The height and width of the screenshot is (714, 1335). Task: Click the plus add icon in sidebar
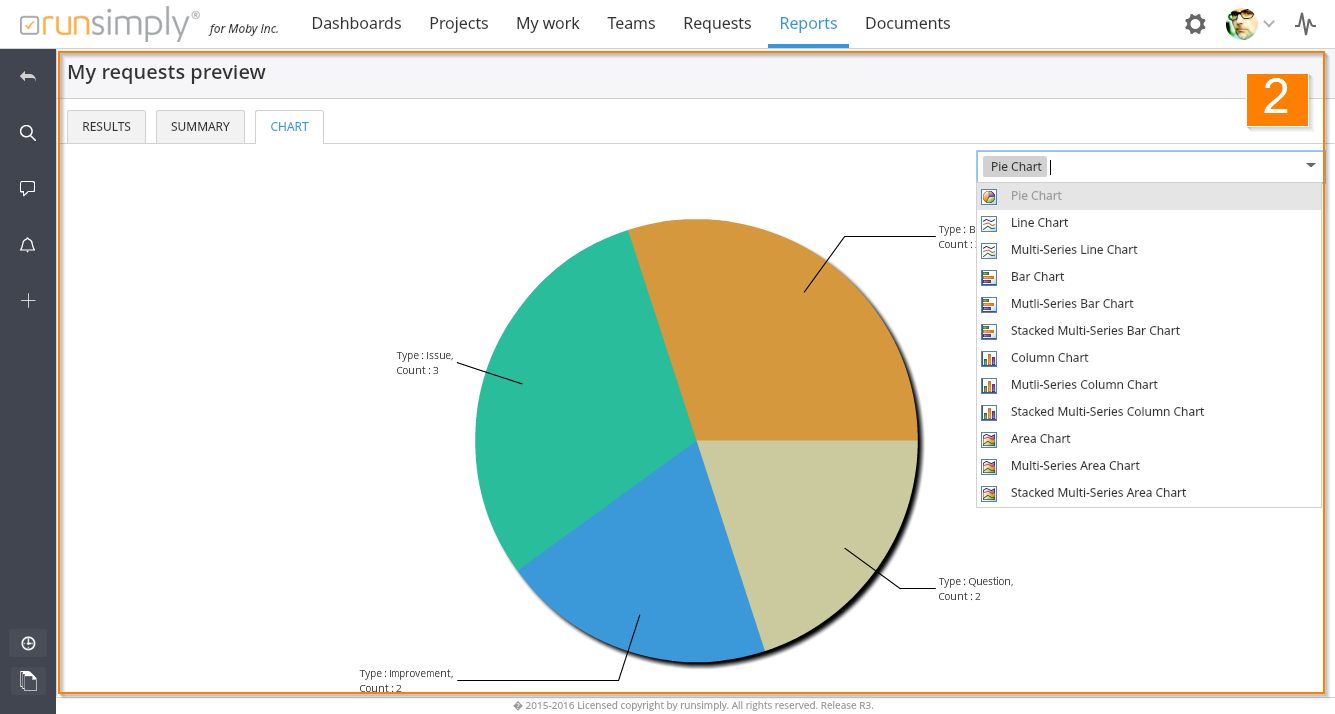[x=28, y=300]
